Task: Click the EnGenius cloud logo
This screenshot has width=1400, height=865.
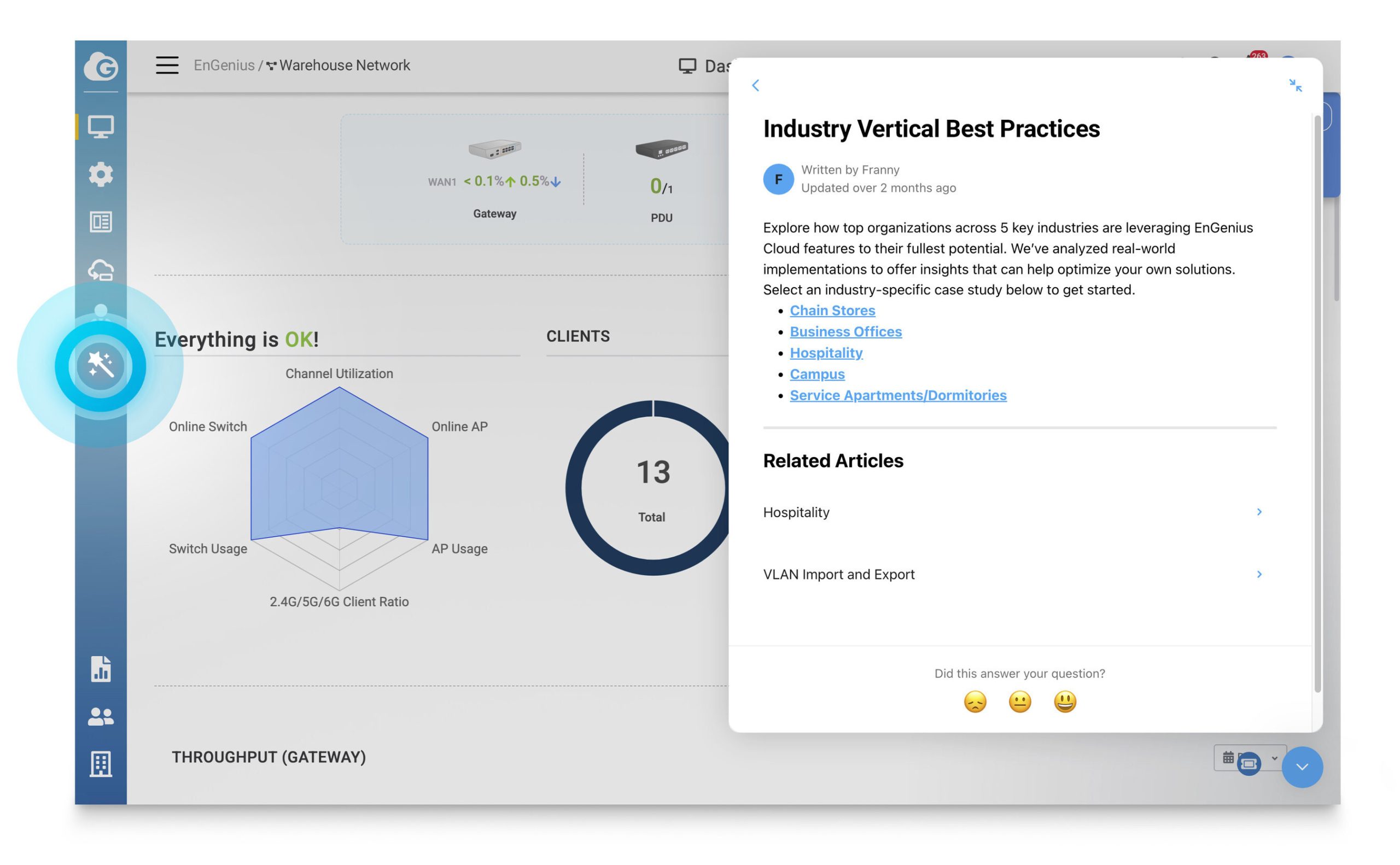Action: click(101, 66)
